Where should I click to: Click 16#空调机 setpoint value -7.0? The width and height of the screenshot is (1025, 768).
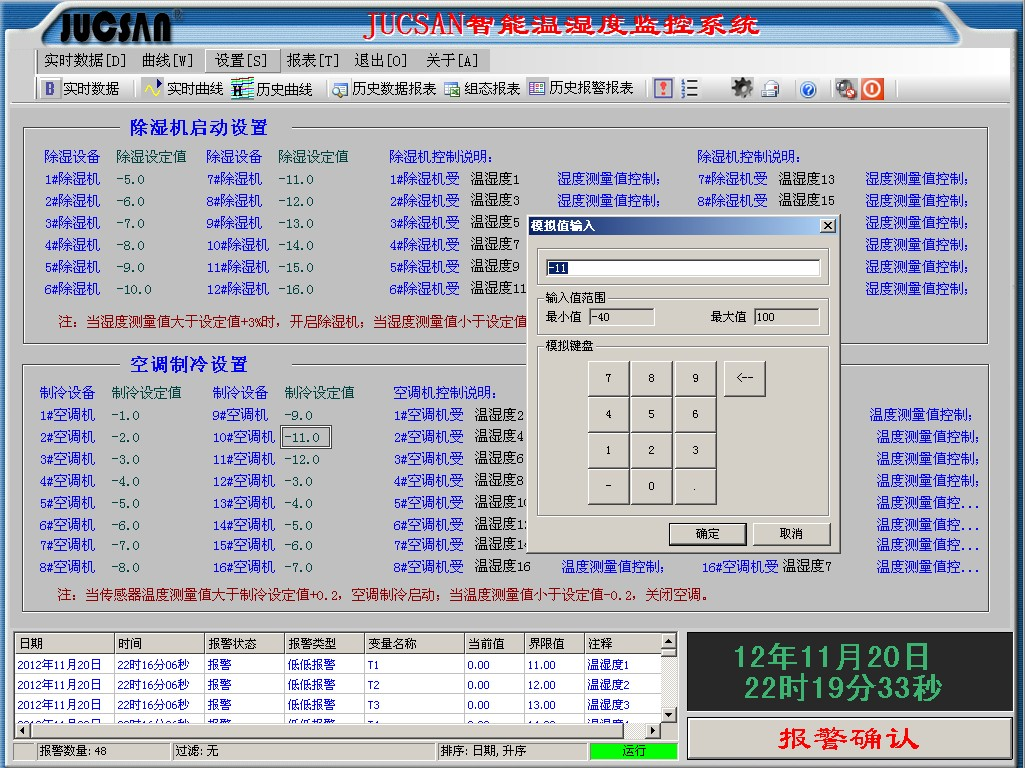point(298,567)
